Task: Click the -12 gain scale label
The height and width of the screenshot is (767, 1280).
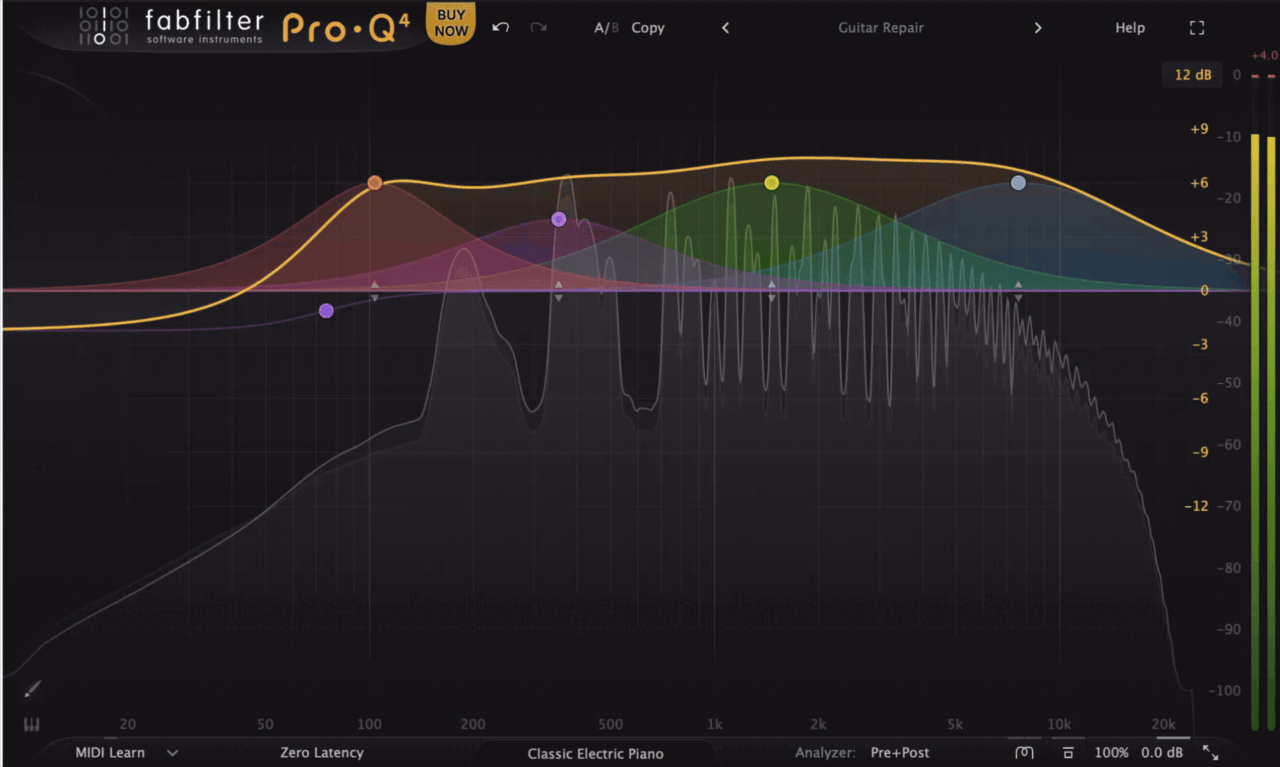Action: coord(1196,506)
